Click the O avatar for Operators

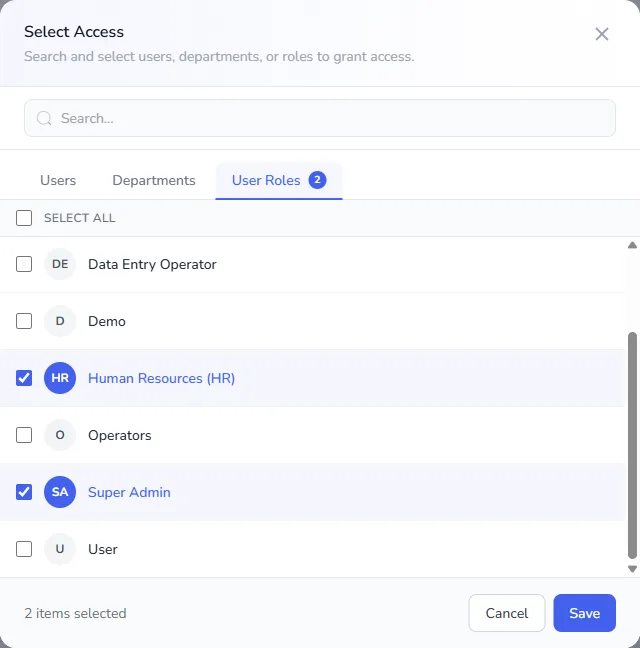60,435
